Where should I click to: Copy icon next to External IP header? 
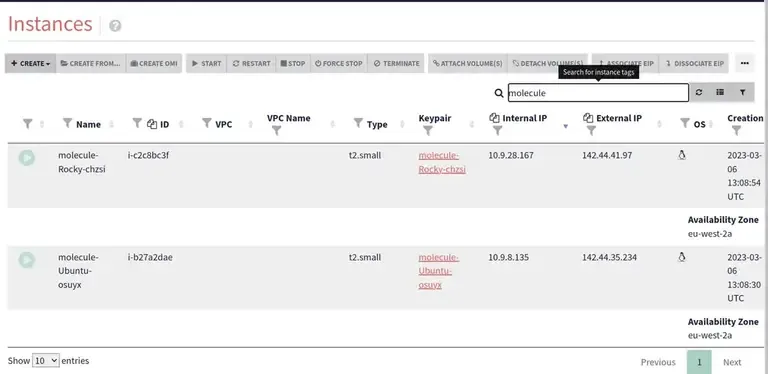point(588,118)
